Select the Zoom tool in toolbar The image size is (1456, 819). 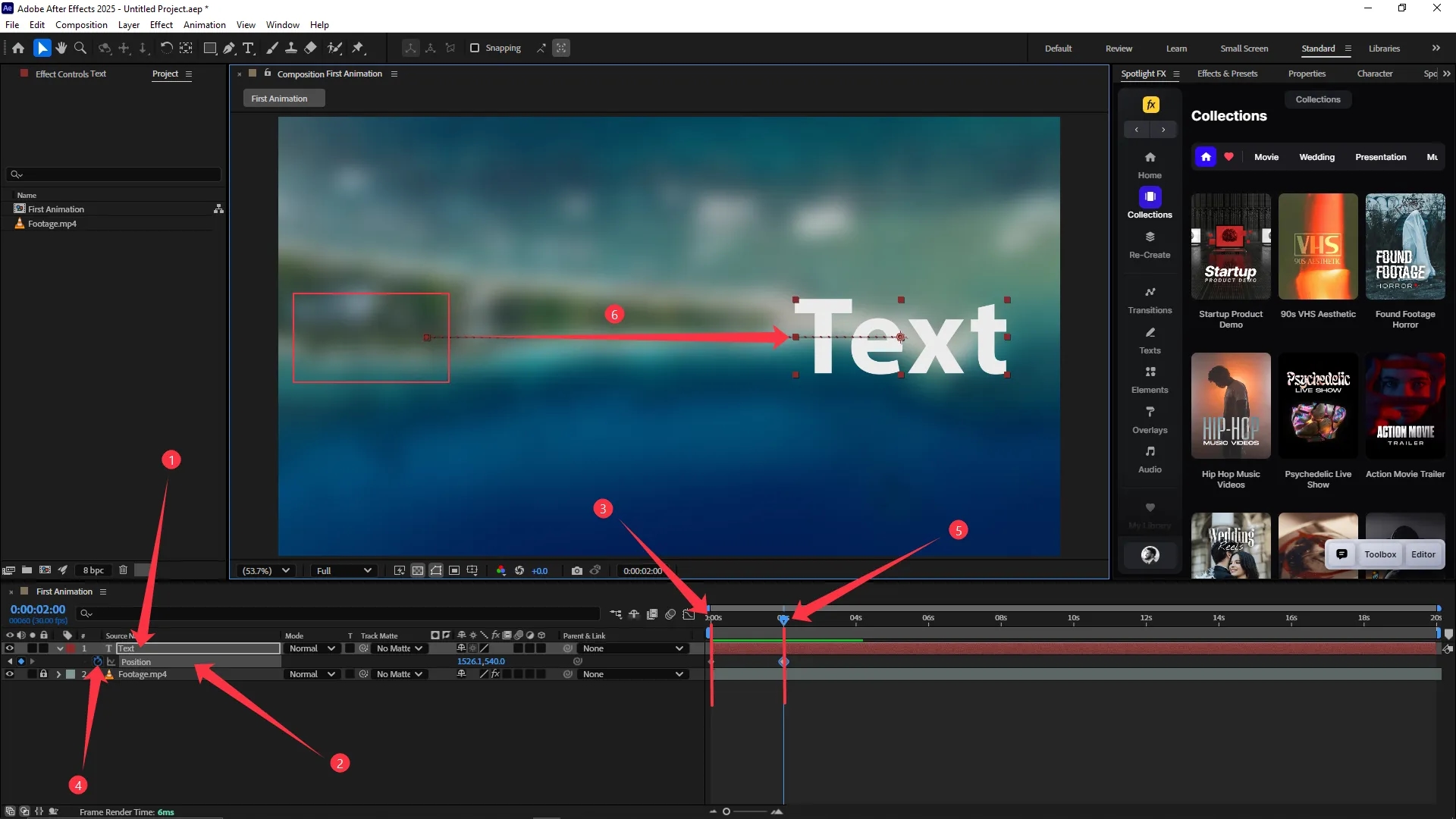click(x=80, y=48)
